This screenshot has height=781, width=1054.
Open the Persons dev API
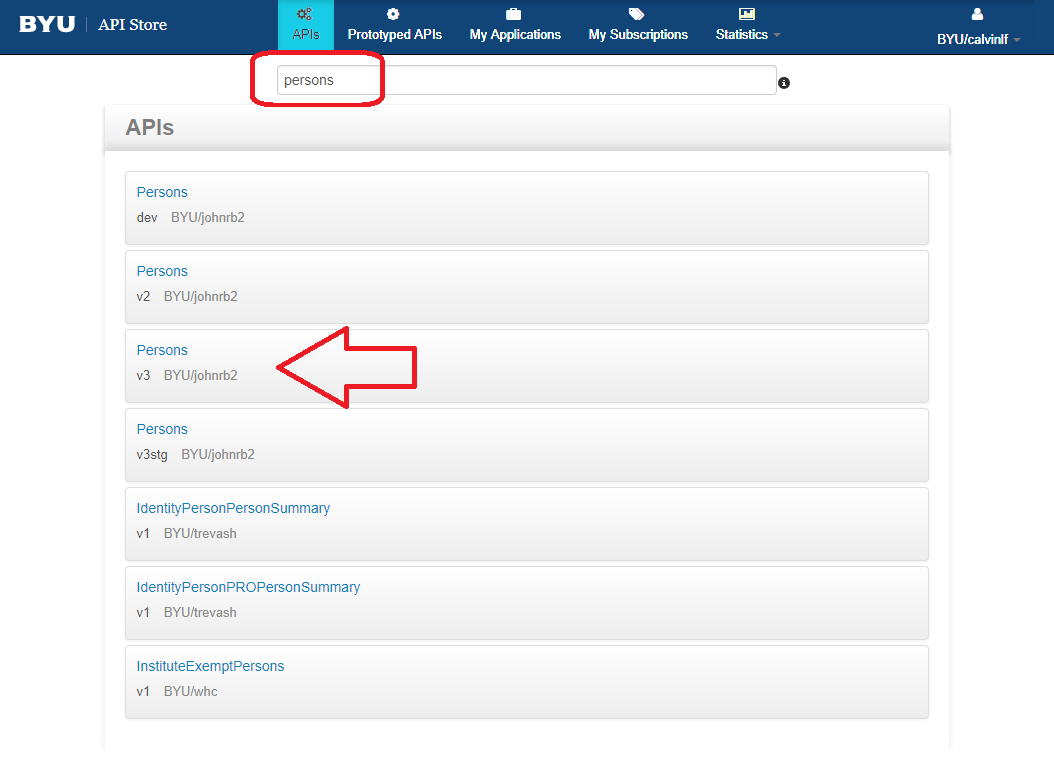[x=162, y=192]
